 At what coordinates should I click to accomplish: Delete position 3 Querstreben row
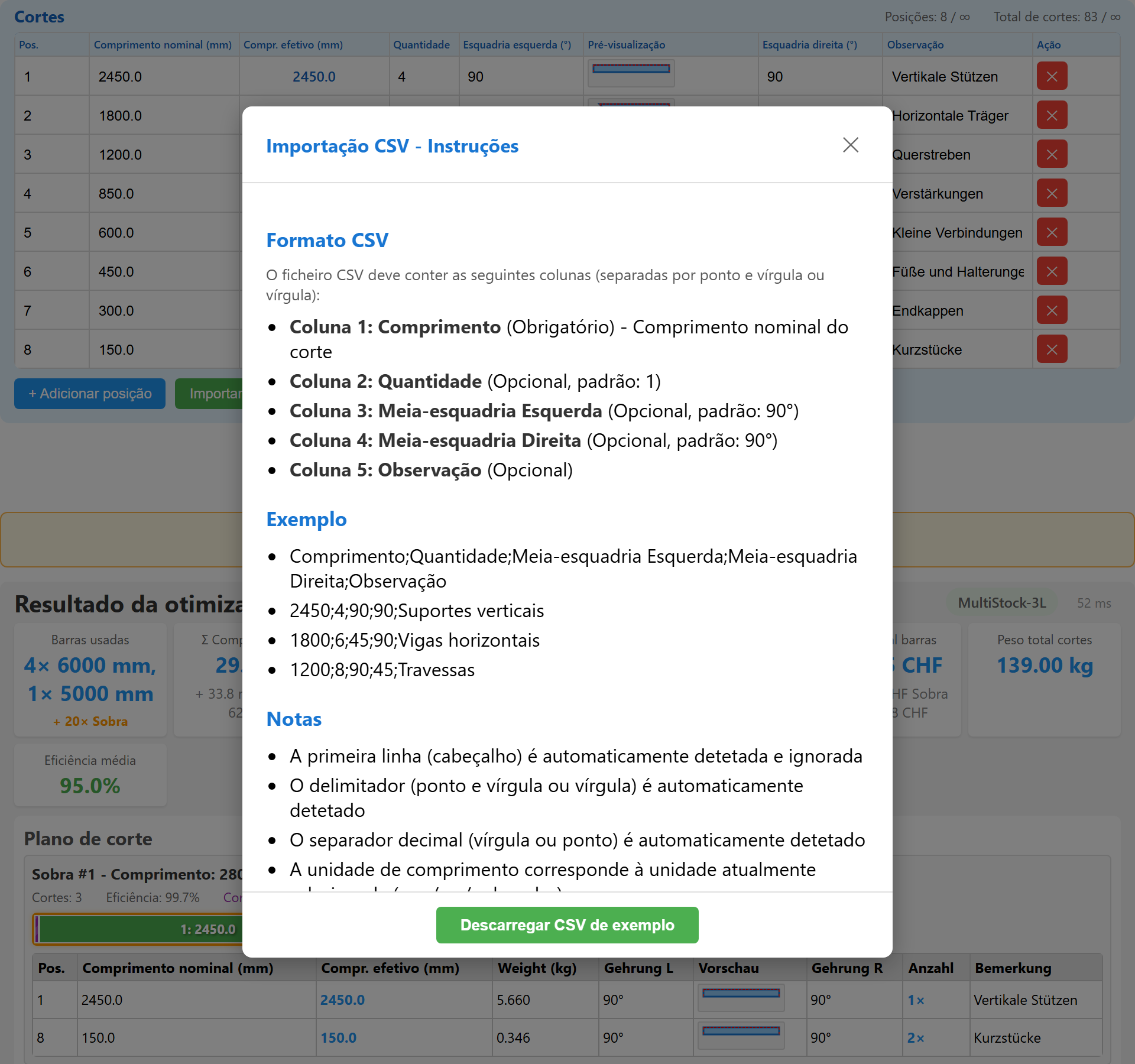coord(1052,154)
